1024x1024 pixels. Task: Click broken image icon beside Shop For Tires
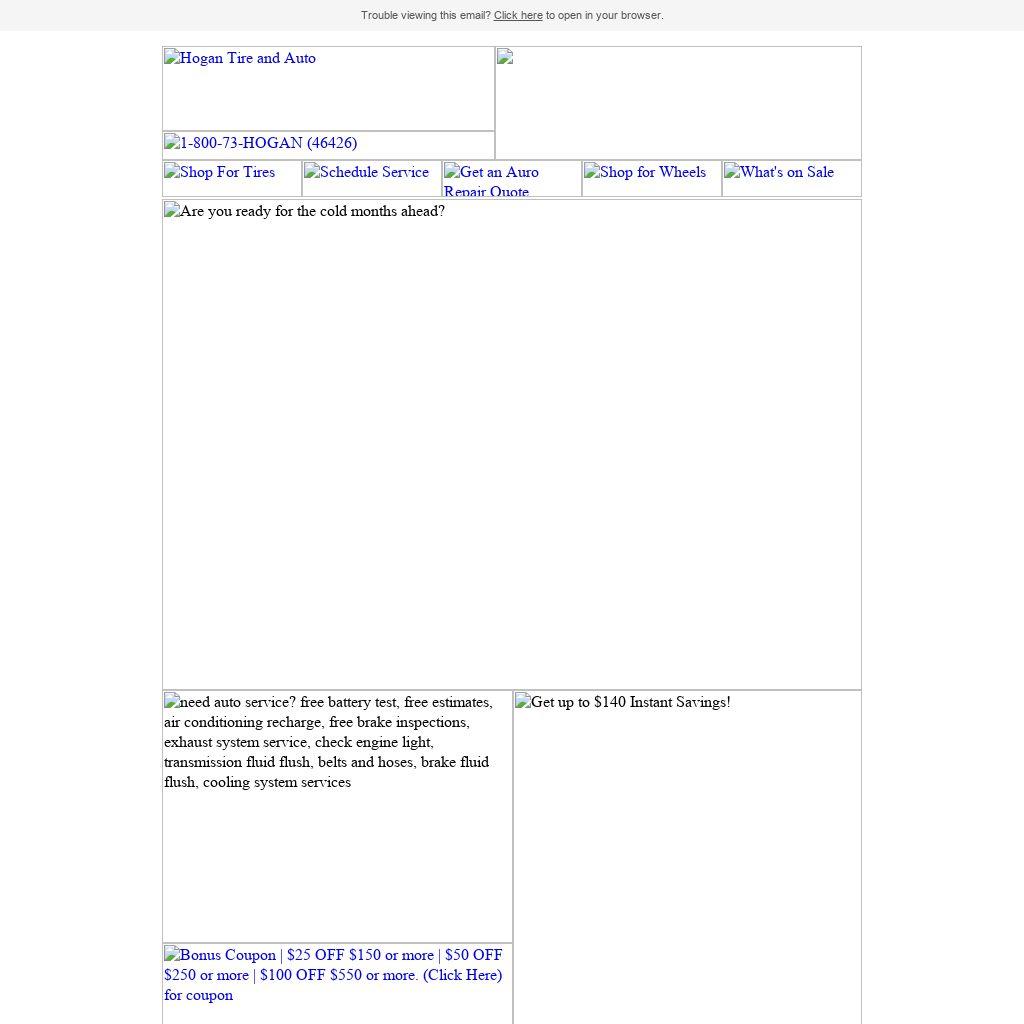pyautogui.click(x=172, y=172)
